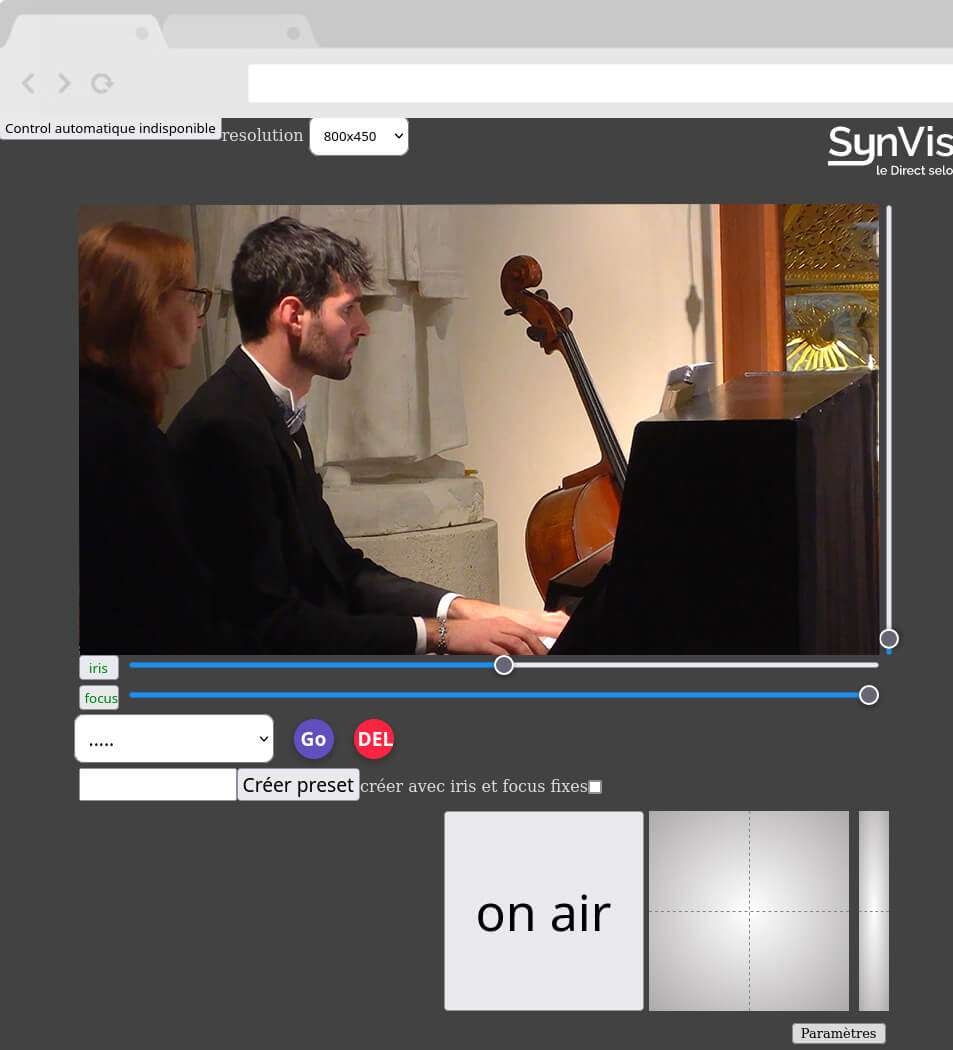Click the vertical zoom strip pad
The width and height of the screenshot is (953, 1050).
[874, 911]
